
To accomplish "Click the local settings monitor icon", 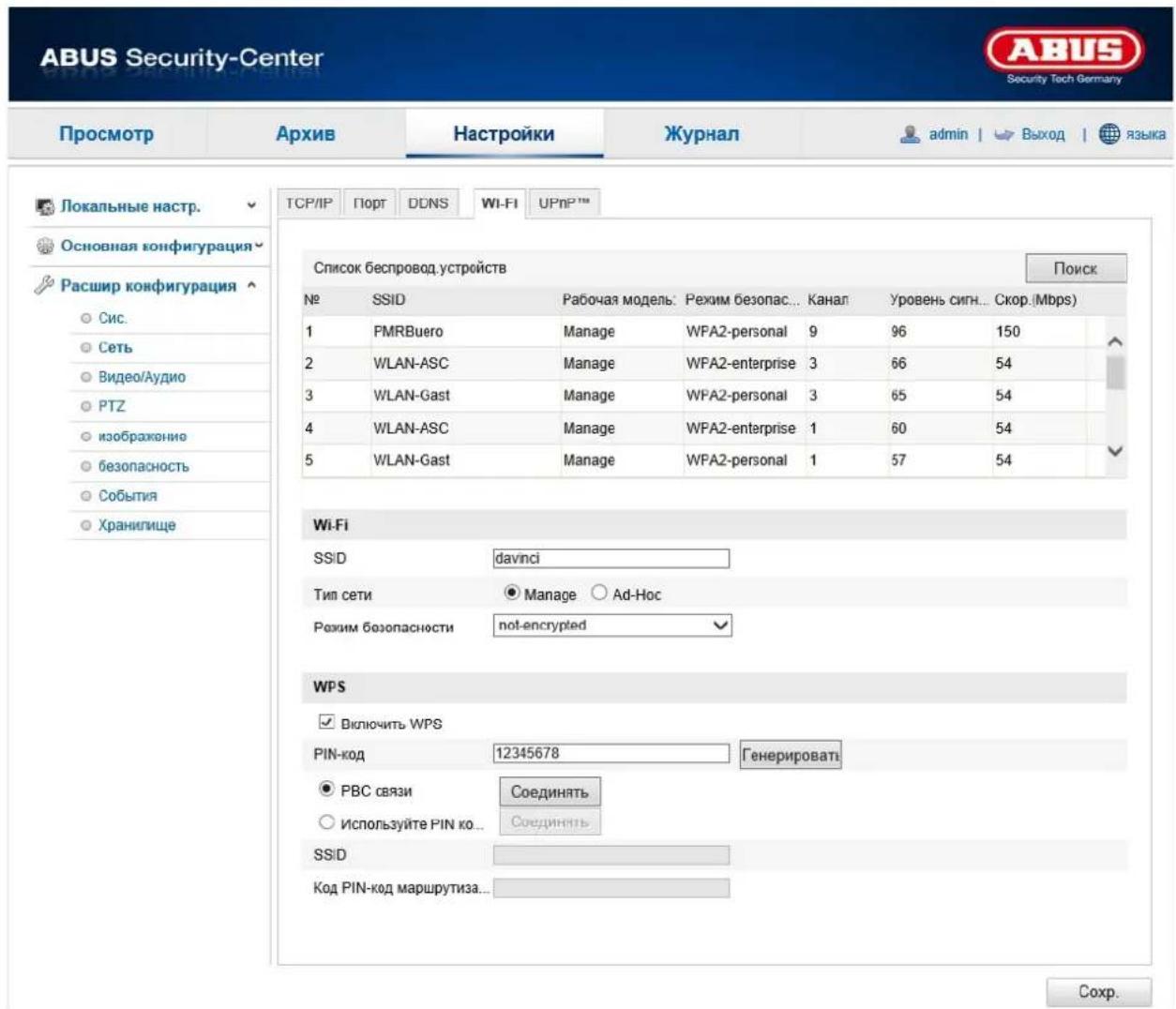I will [x=44, y=206].
